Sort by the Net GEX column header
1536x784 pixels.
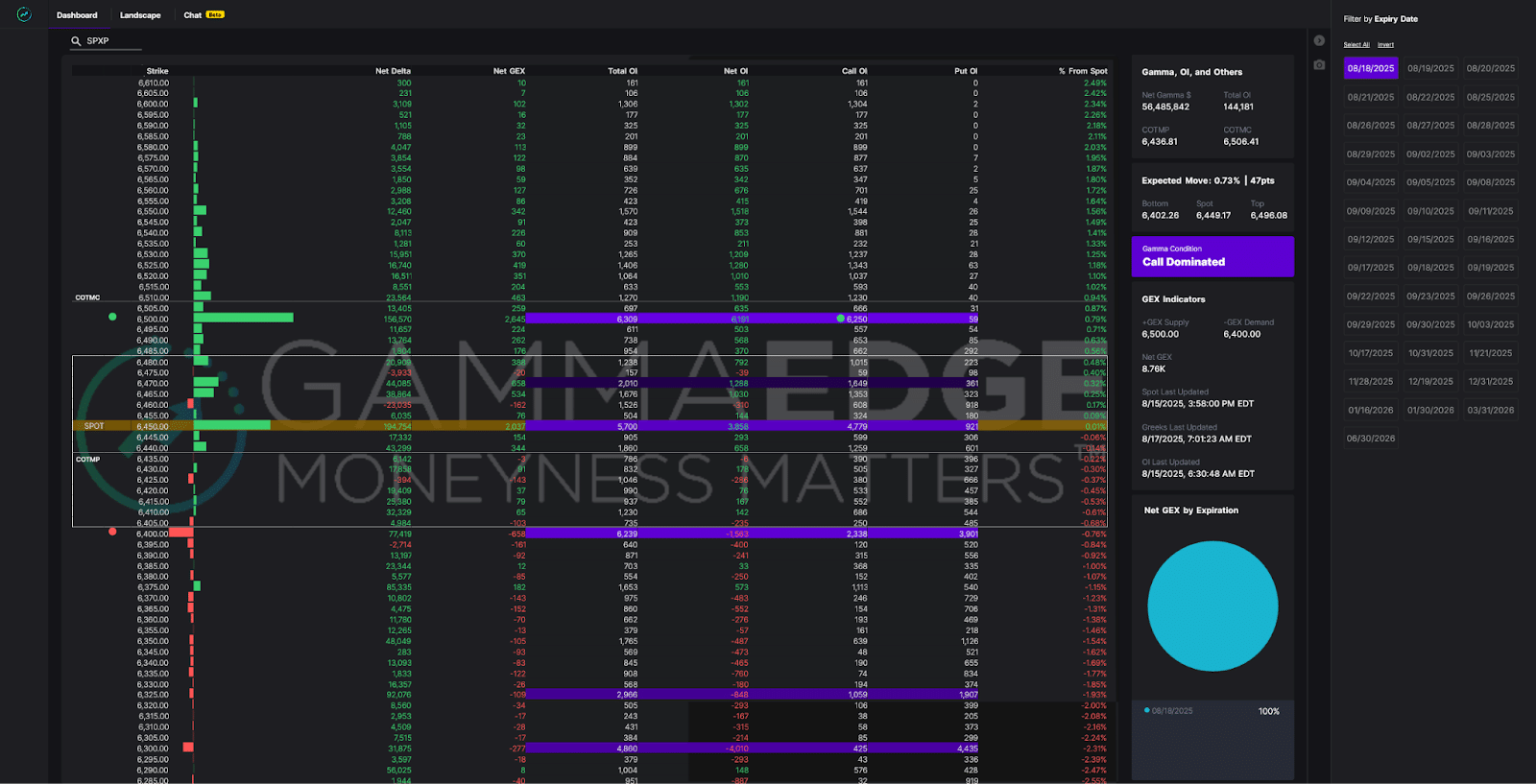[x=509, y=71]
